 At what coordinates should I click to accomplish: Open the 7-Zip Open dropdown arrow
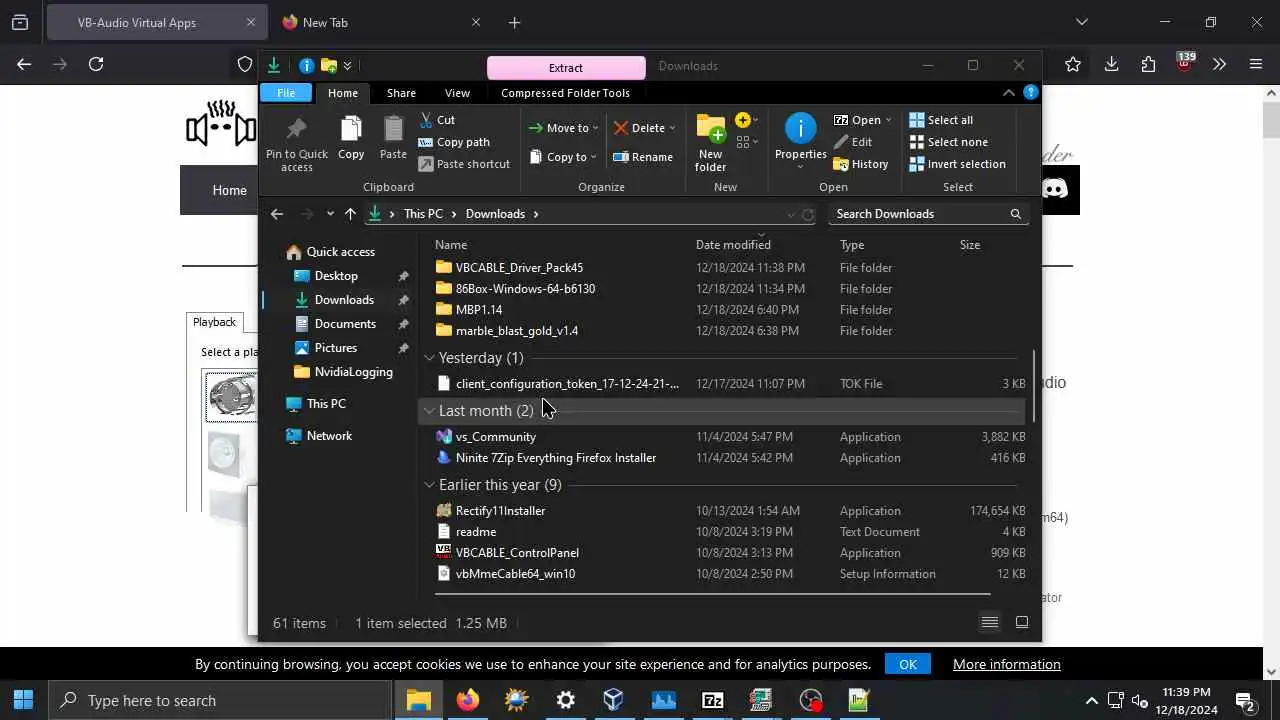888,120
